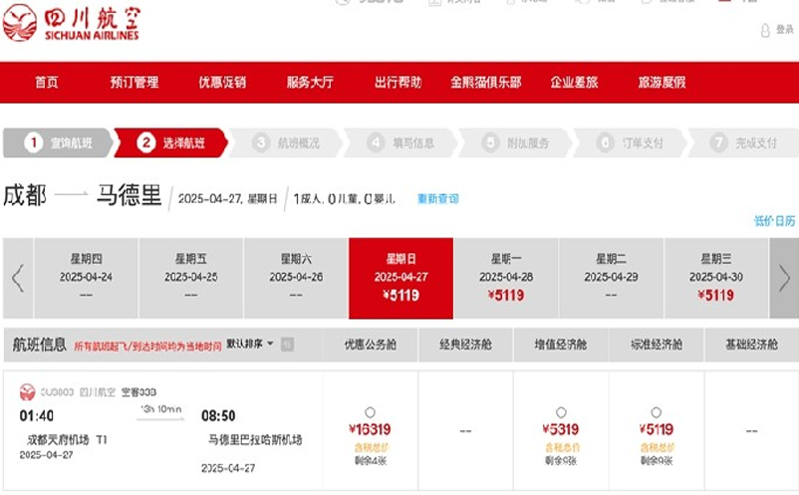Click the grey square icon beside 默认排序
The width and height of the screenshot is (799, 495).
coord(287,344)
